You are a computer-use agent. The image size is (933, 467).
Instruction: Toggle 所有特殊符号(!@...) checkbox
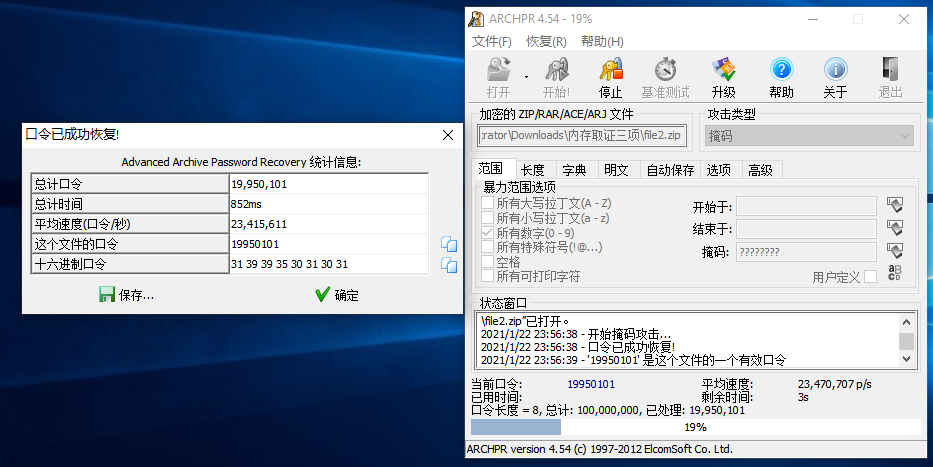pos(487,247)
